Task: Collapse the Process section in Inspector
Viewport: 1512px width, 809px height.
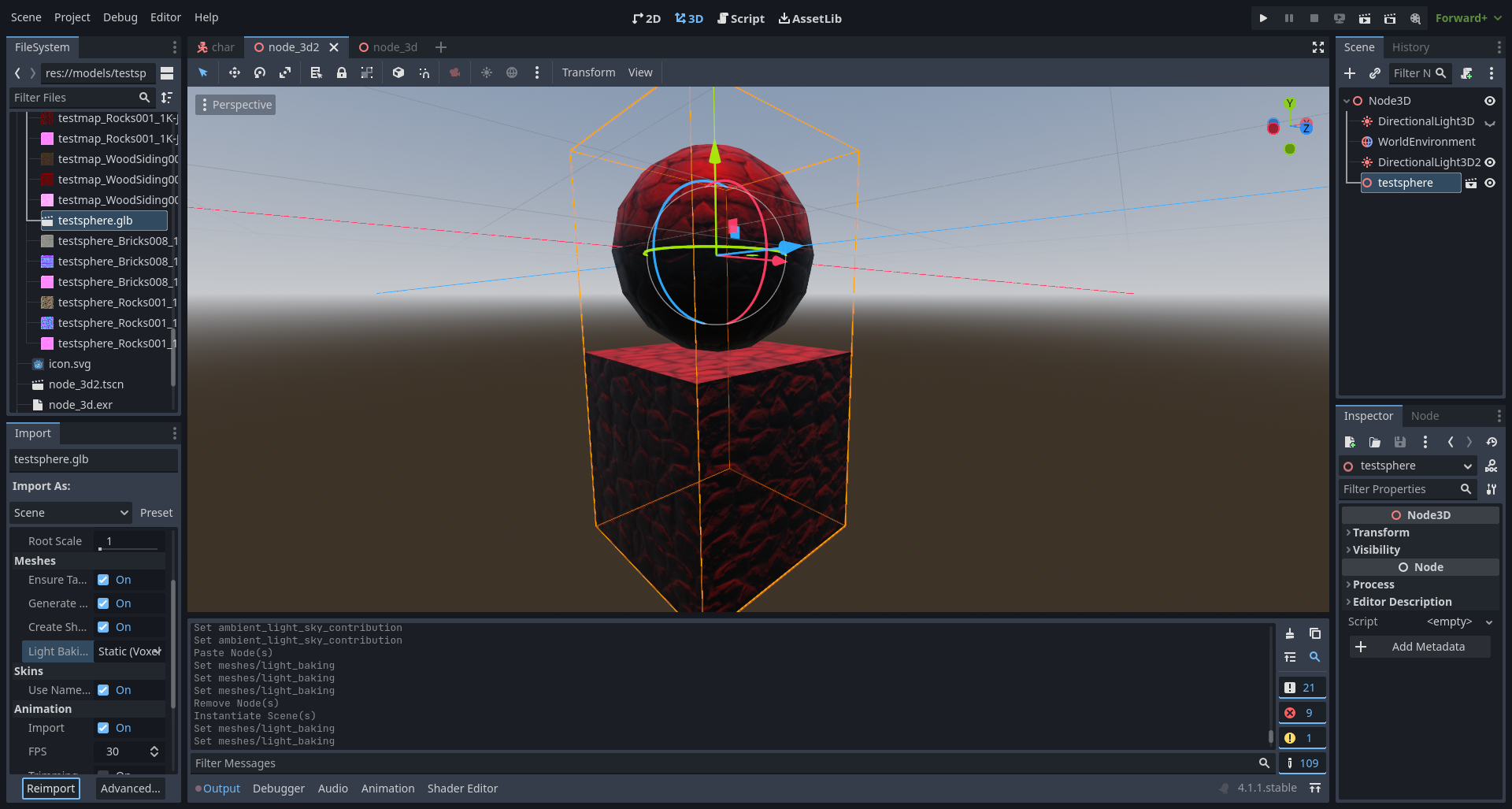Action: [x=1373, y=584]
